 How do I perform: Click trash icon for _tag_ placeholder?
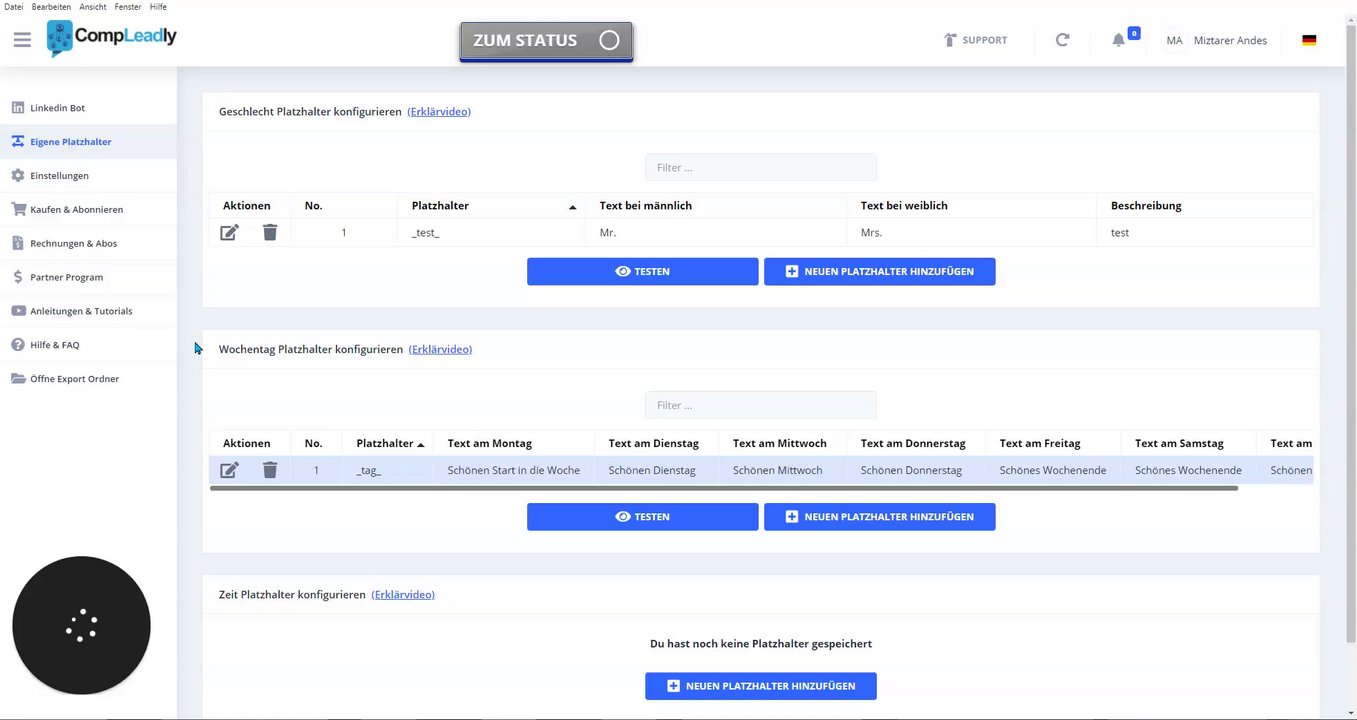(x=270, y=470)
